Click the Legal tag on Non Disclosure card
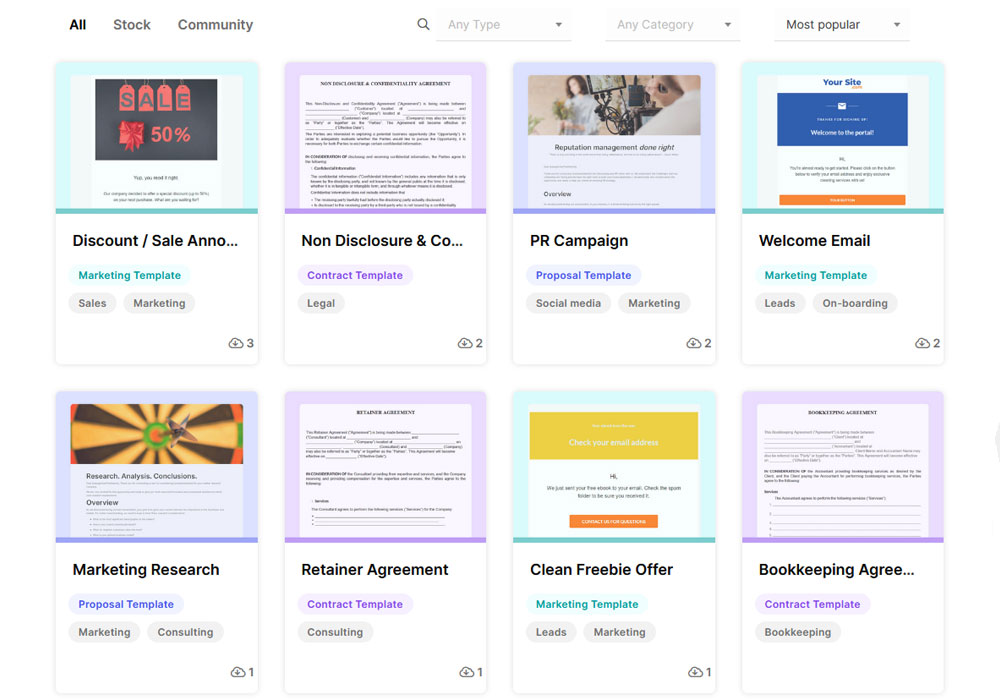1000x700 pixels. click(321, 303)
